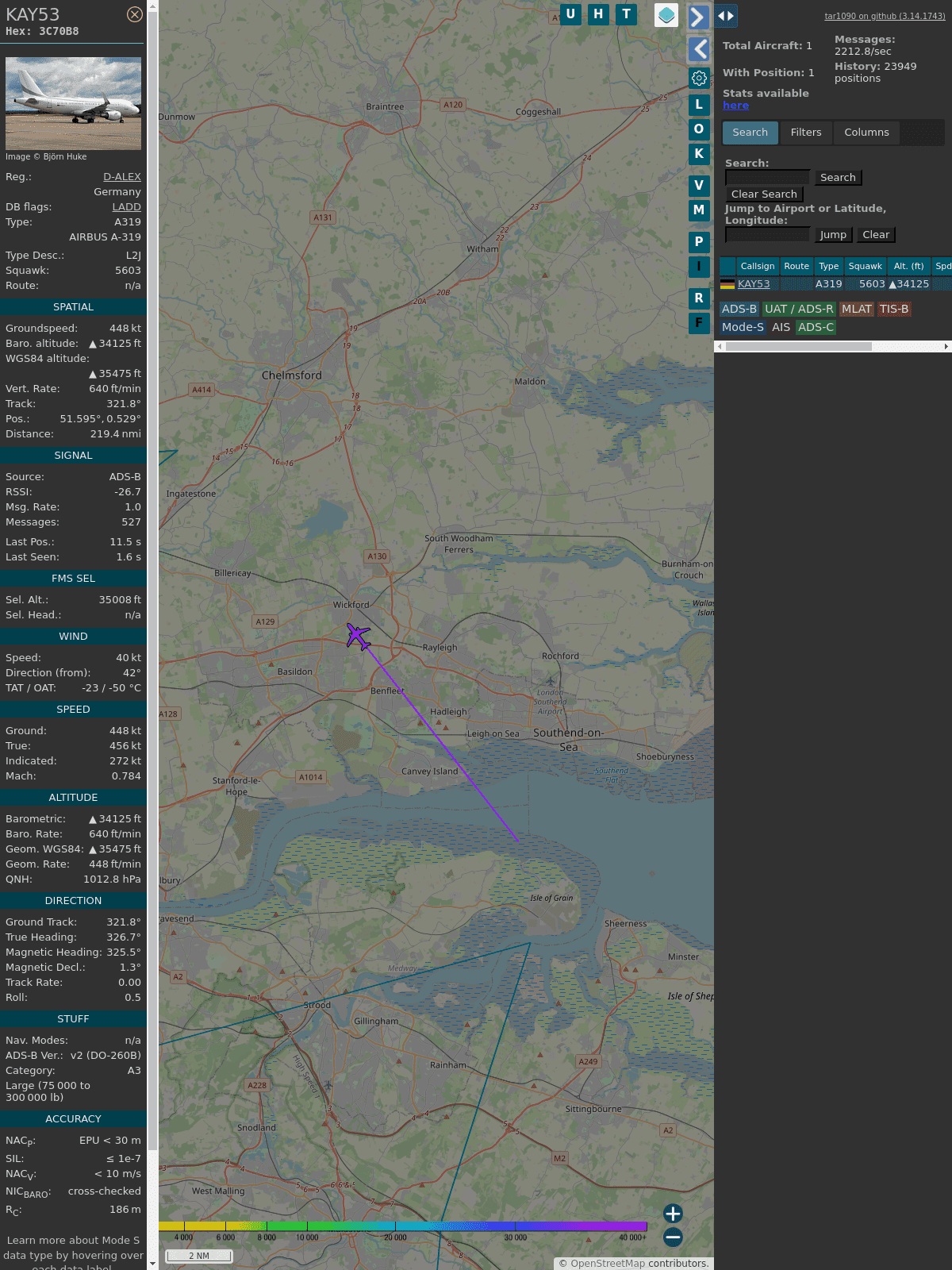The height and width of the screenshot is (1270, 952).
Task: Sort table by Alt. (ft) column
Action: click(908, 267)
